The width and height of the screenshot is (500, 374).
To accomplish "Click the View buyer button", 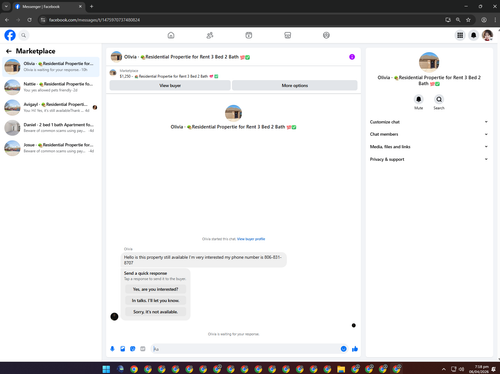I will (170, 85).
